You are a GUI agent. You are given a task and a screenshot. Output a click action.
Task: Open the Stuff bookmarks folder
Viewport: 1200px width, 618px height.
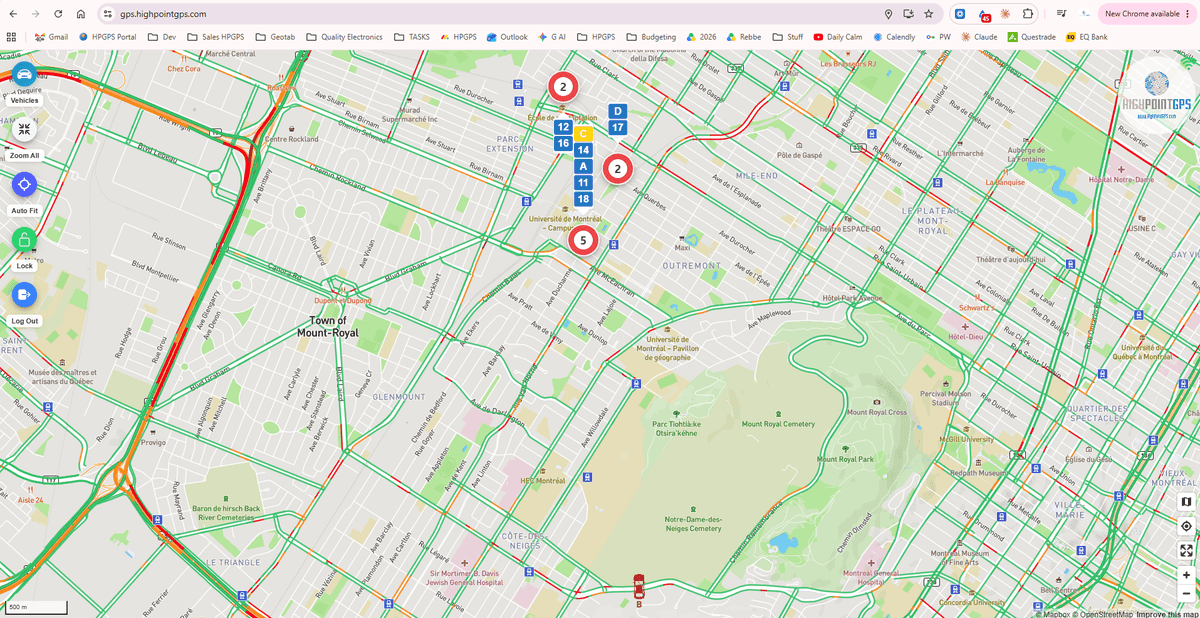pos(786,37)
